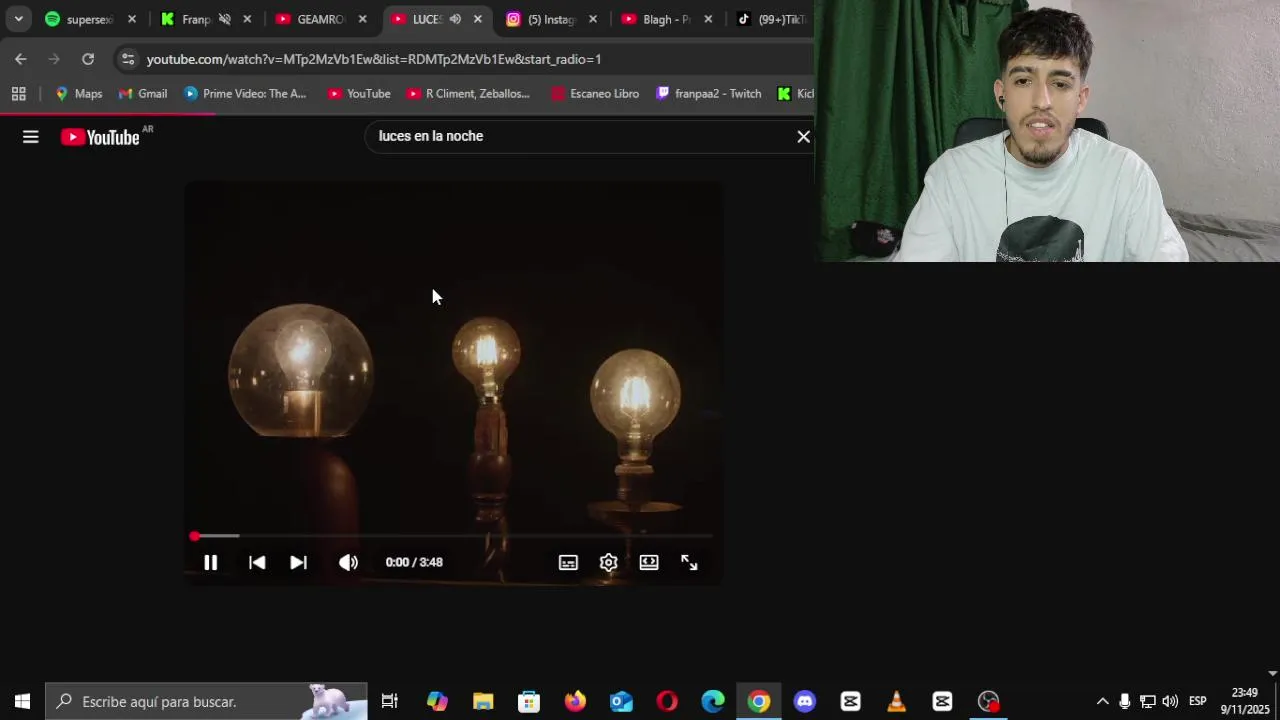1280x720 pixels.
Task: Pause the video with the pause button
Action: 210,562
